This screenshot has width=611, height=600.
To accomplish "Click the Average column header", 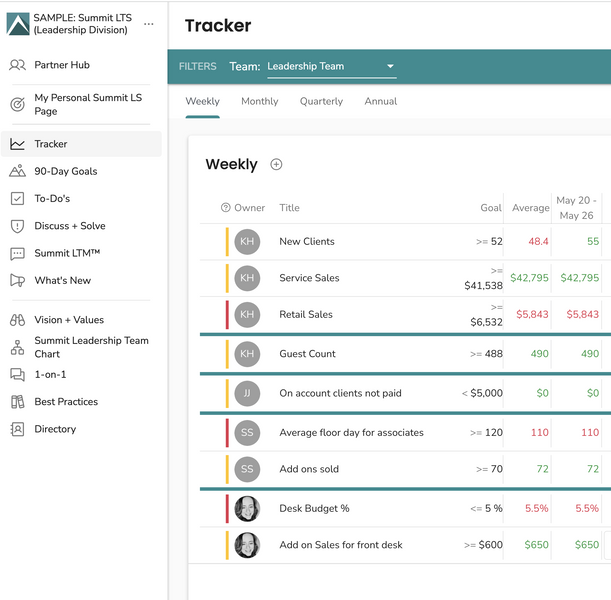I will click(x=531, y=208).
